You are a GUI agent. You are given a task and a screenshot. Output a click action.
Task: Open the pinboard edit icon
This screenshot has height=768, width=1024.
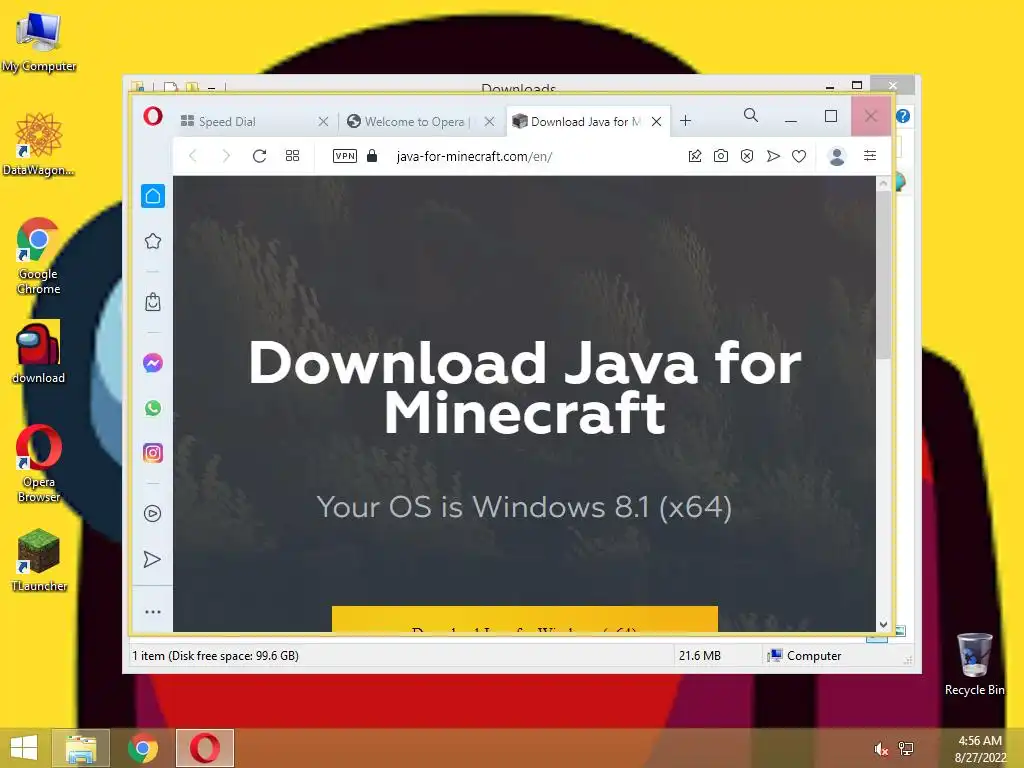click(x=695, y=156)
